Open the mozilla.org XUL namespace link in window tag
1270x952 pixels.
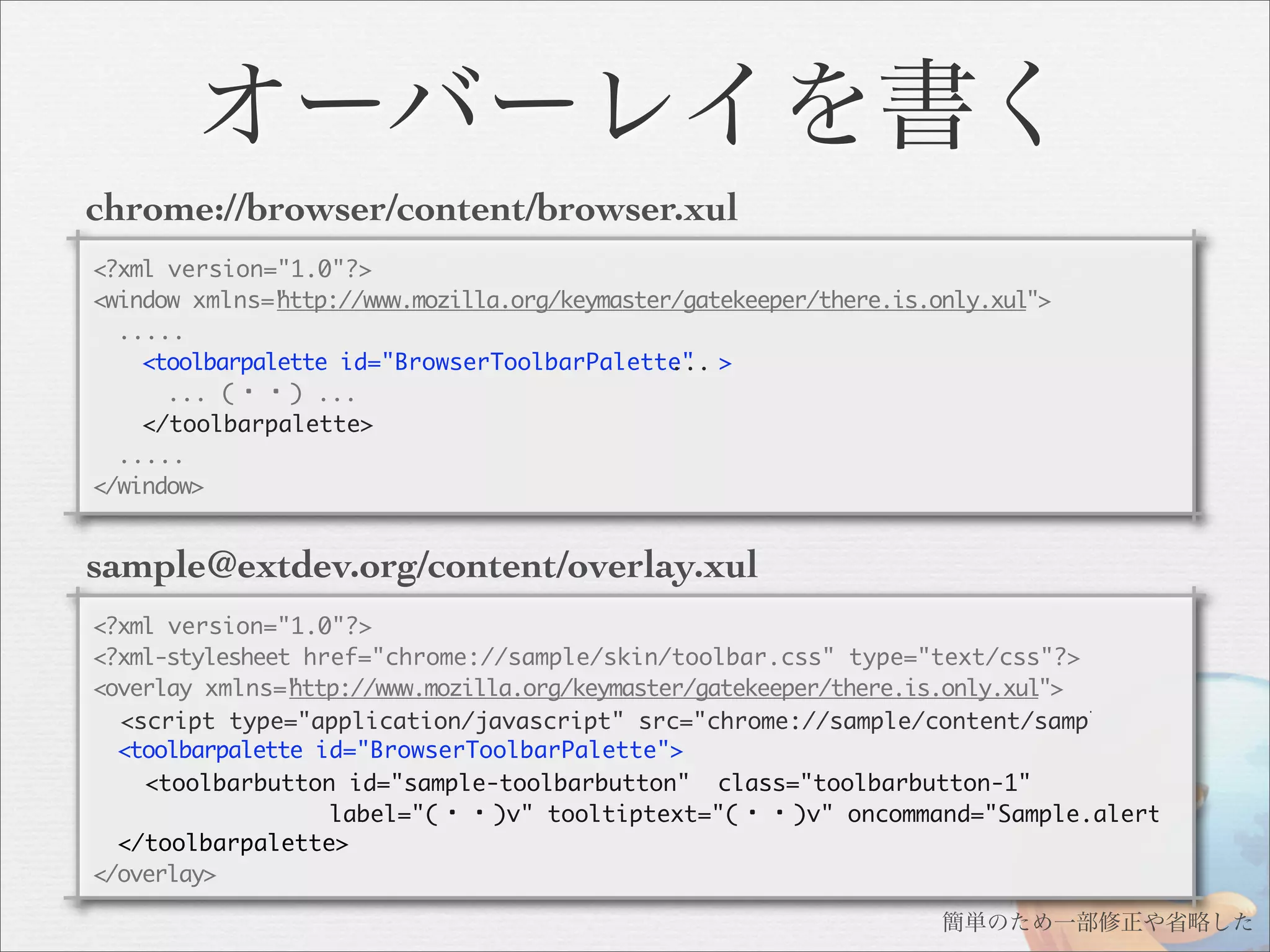pyautogui.click(x=652, y=301)
